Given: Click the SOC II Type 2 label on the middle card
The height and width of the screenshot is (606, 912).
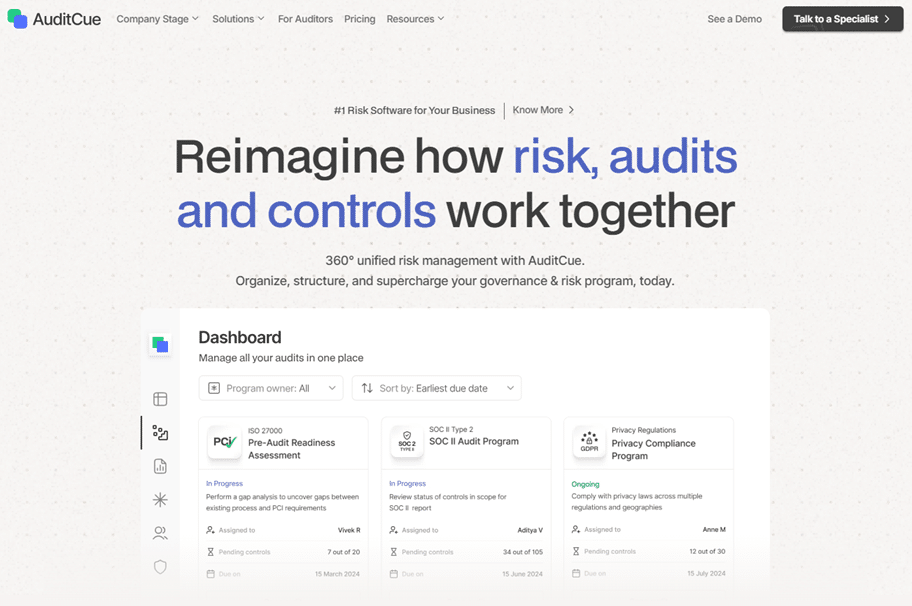Looking at the screenshot, I should [451, 429].
